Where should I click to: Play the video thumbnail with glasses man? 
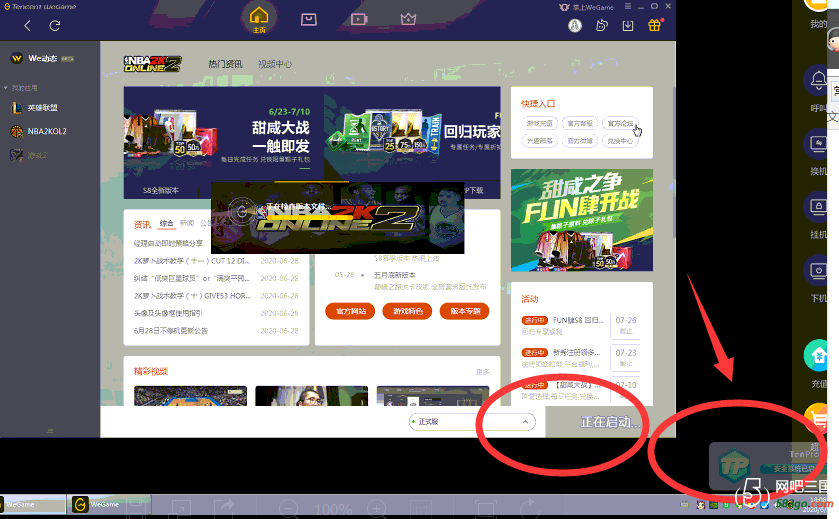[311, 396]
